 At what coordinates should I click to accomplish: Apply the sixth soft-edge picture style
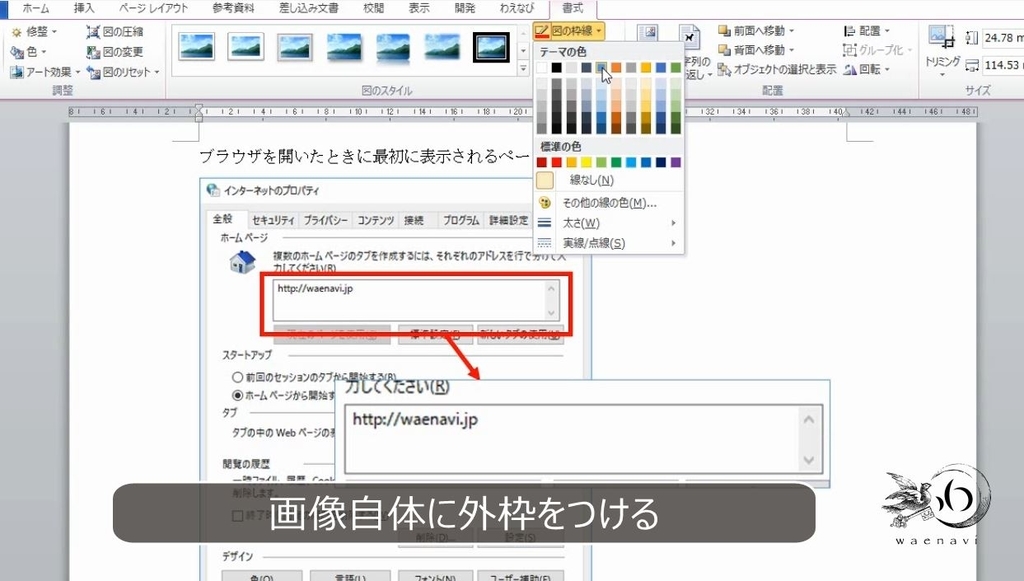tap(442, 47)
